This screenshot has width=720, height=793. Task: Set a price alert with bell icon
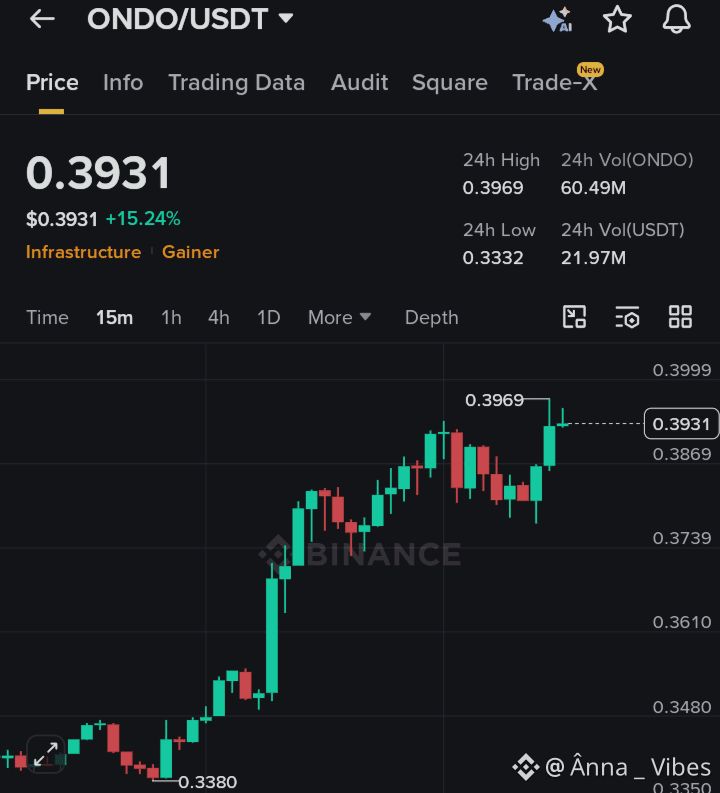(677, 20)
